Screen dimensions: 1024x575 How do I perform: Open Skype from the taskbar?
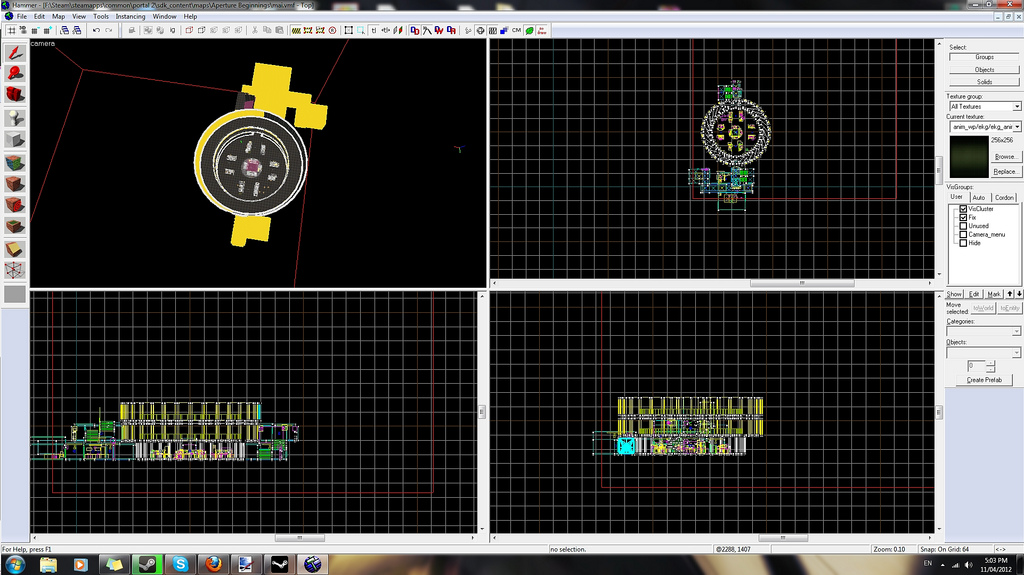(x=180, y=565)
